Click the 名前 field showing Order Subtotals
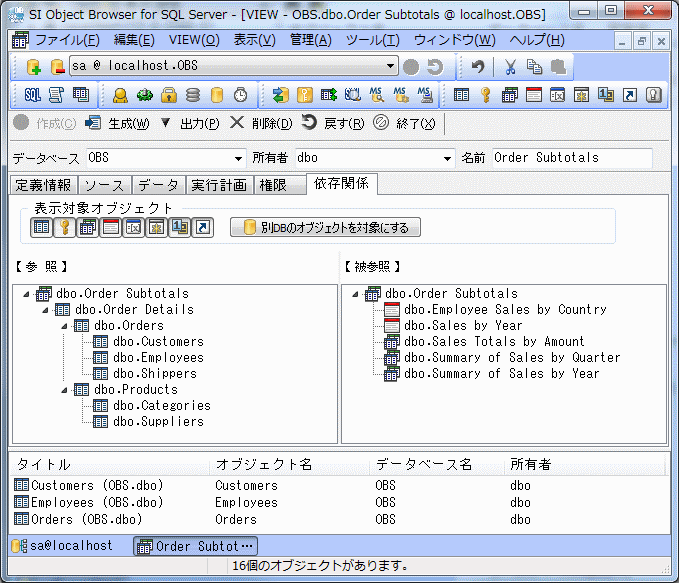The height and width of the screenshot is (583, 679). tap(570, 158)
